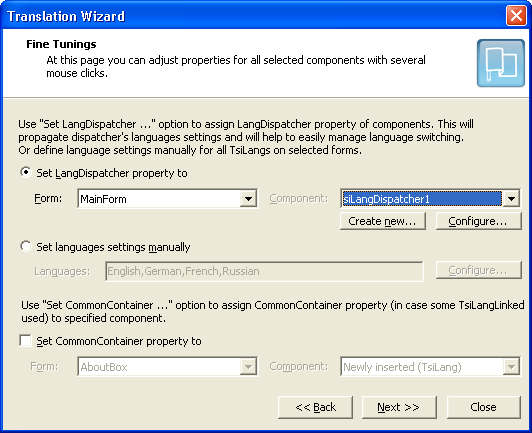Click the Create new... button
This screenshot has width=532, height=433.
tap(383, 221)
